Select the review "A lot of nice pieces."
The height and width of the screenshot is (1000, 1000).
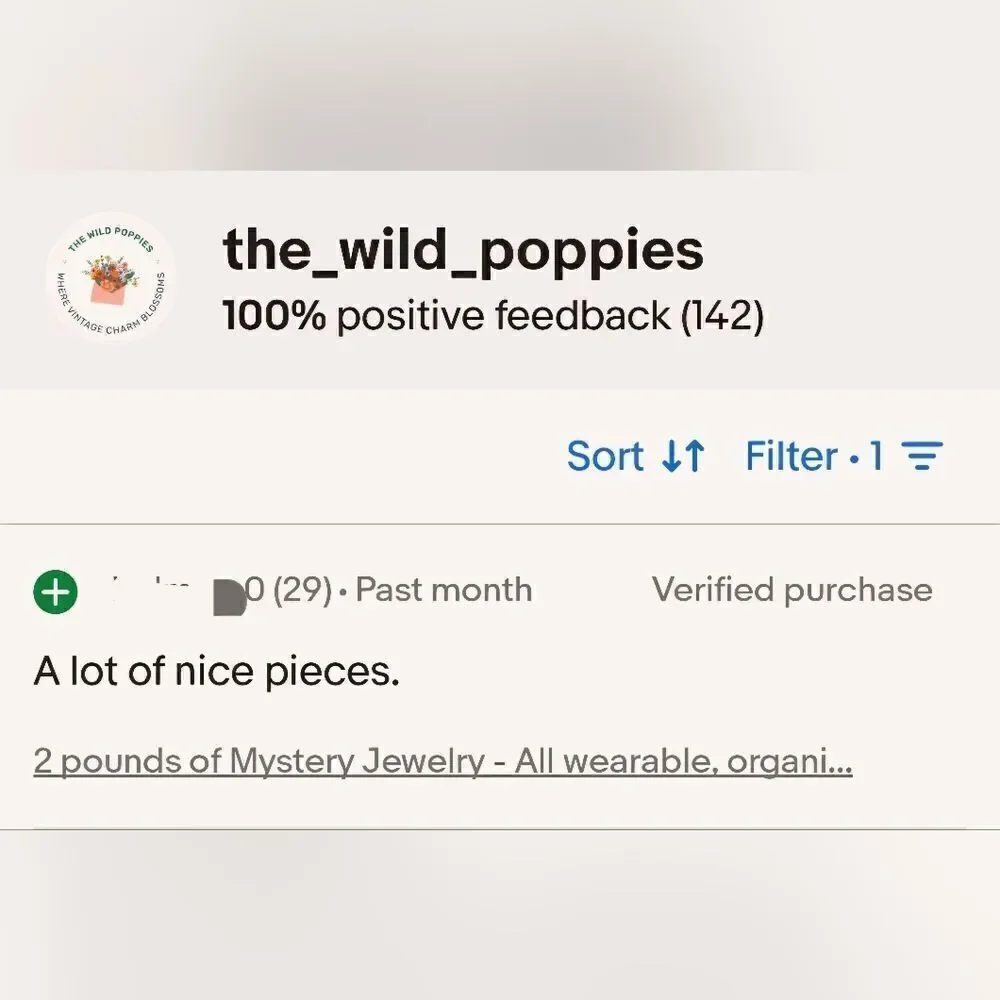pos(217,671)
